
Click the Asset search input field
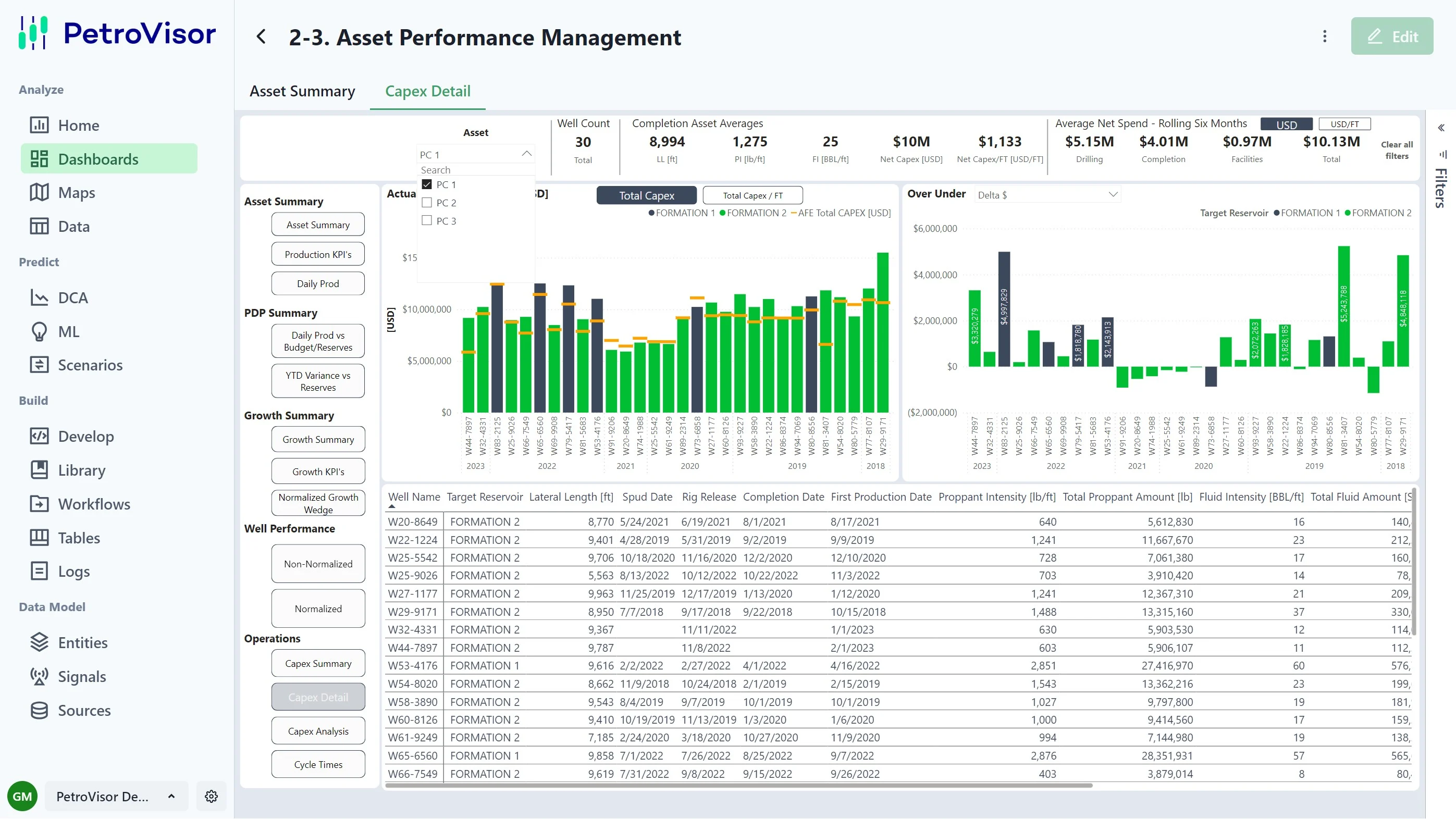[475, 170]
